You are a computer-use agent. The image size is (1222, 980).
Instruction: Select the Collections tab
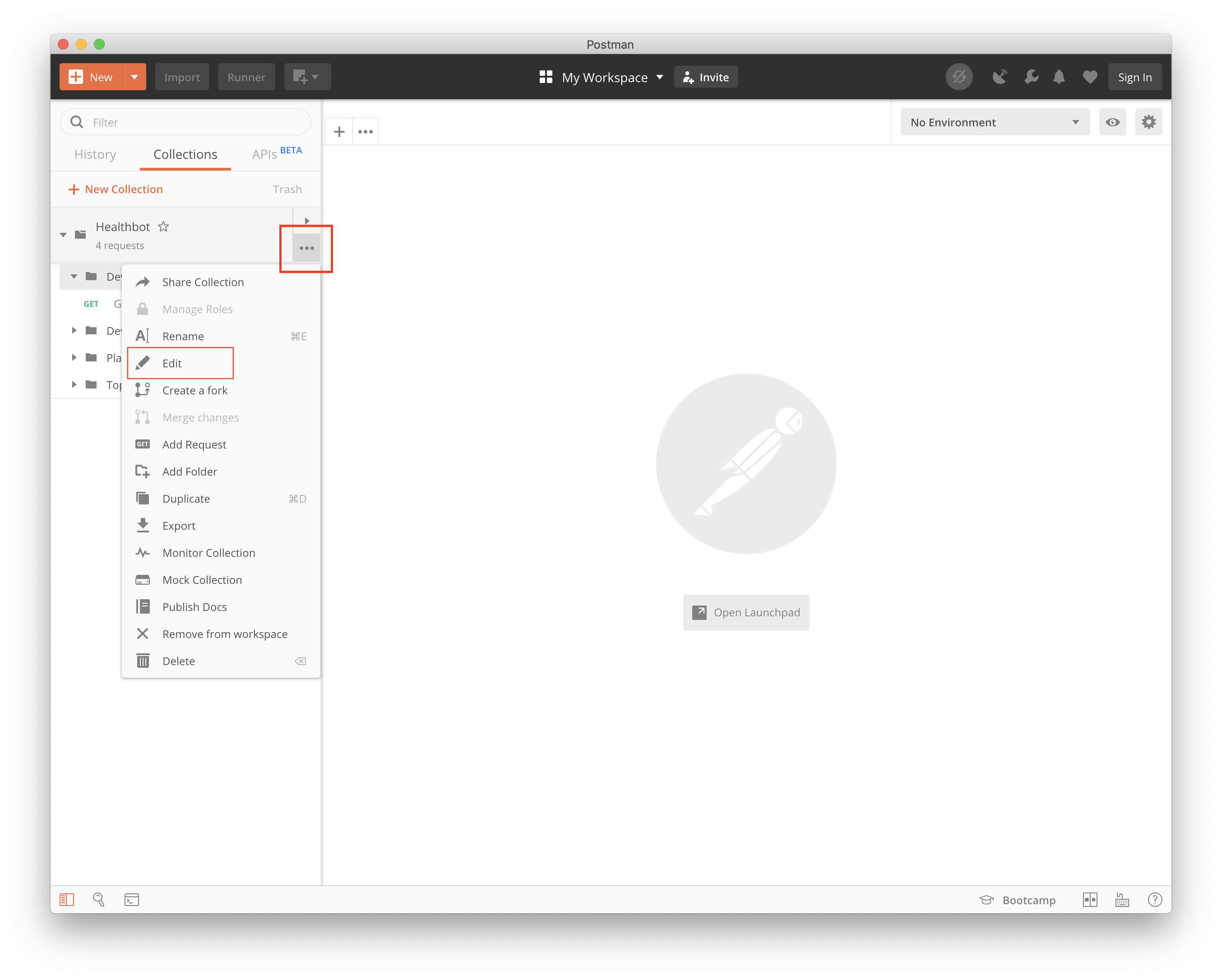coord(185,154)
